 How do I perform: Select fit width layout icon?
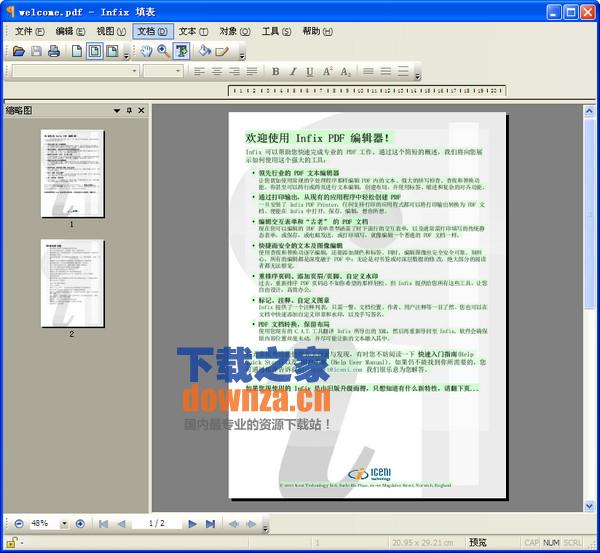(x=112, y=51)
